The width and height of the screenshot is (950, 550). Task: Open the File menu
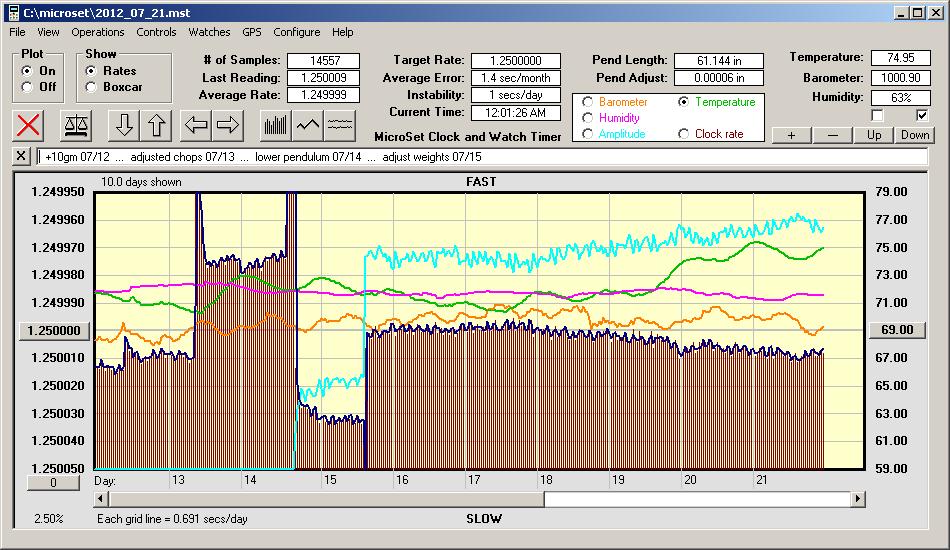pyautogui.click(x=17, y=32)
